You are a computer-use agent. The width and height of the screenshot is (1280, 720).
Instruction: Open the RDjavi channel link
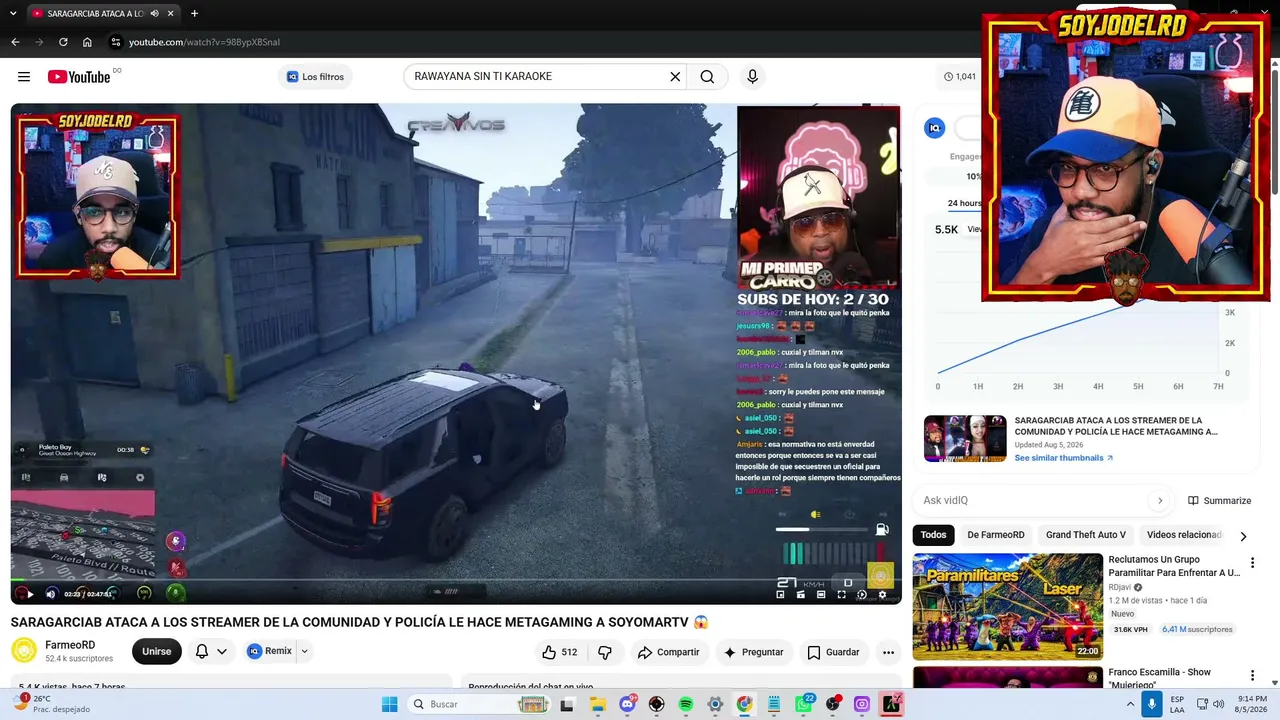pyautogui.click(x=1119, y=588)
